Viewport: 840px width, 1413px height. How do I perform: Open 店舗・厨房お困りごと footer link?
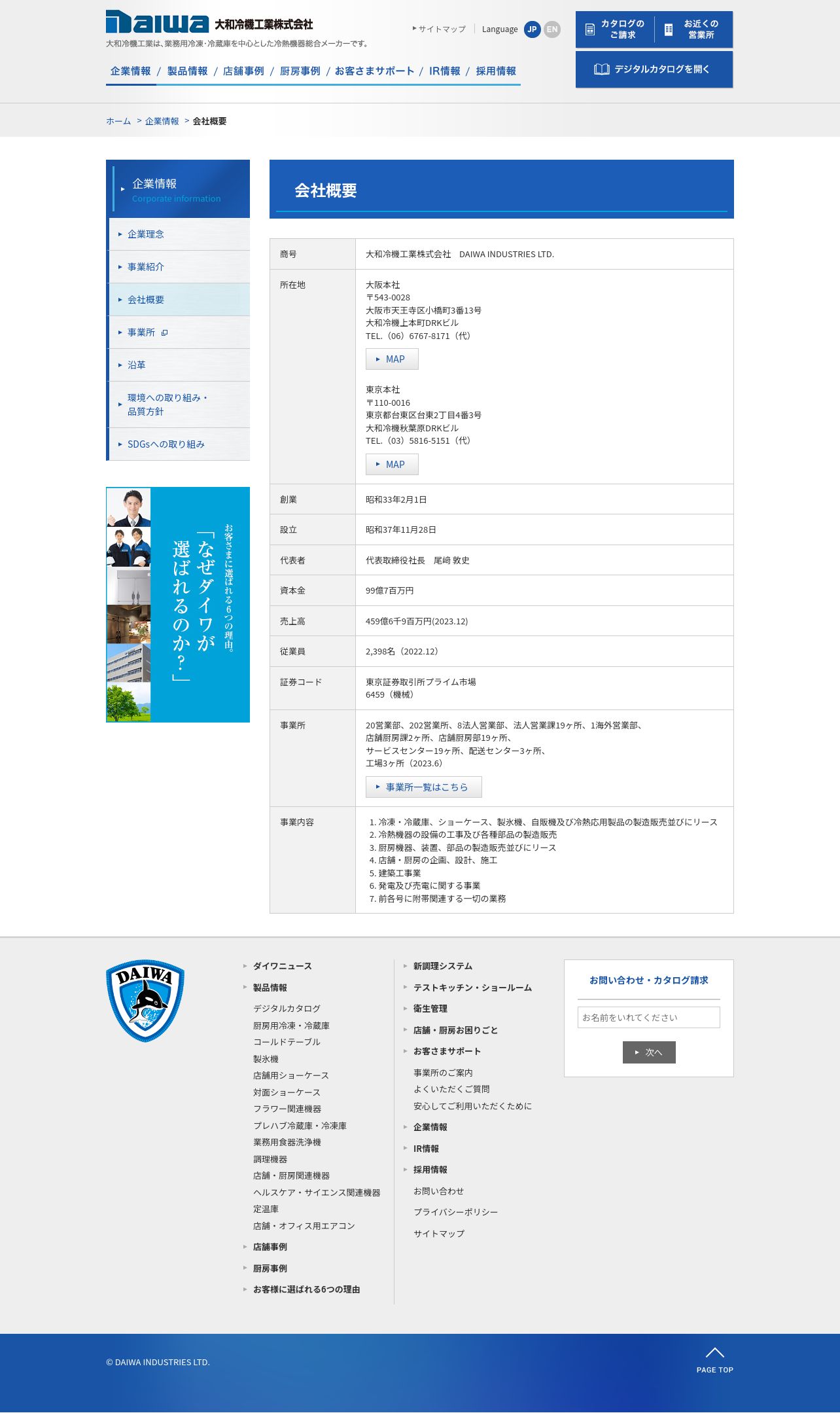456,1030
